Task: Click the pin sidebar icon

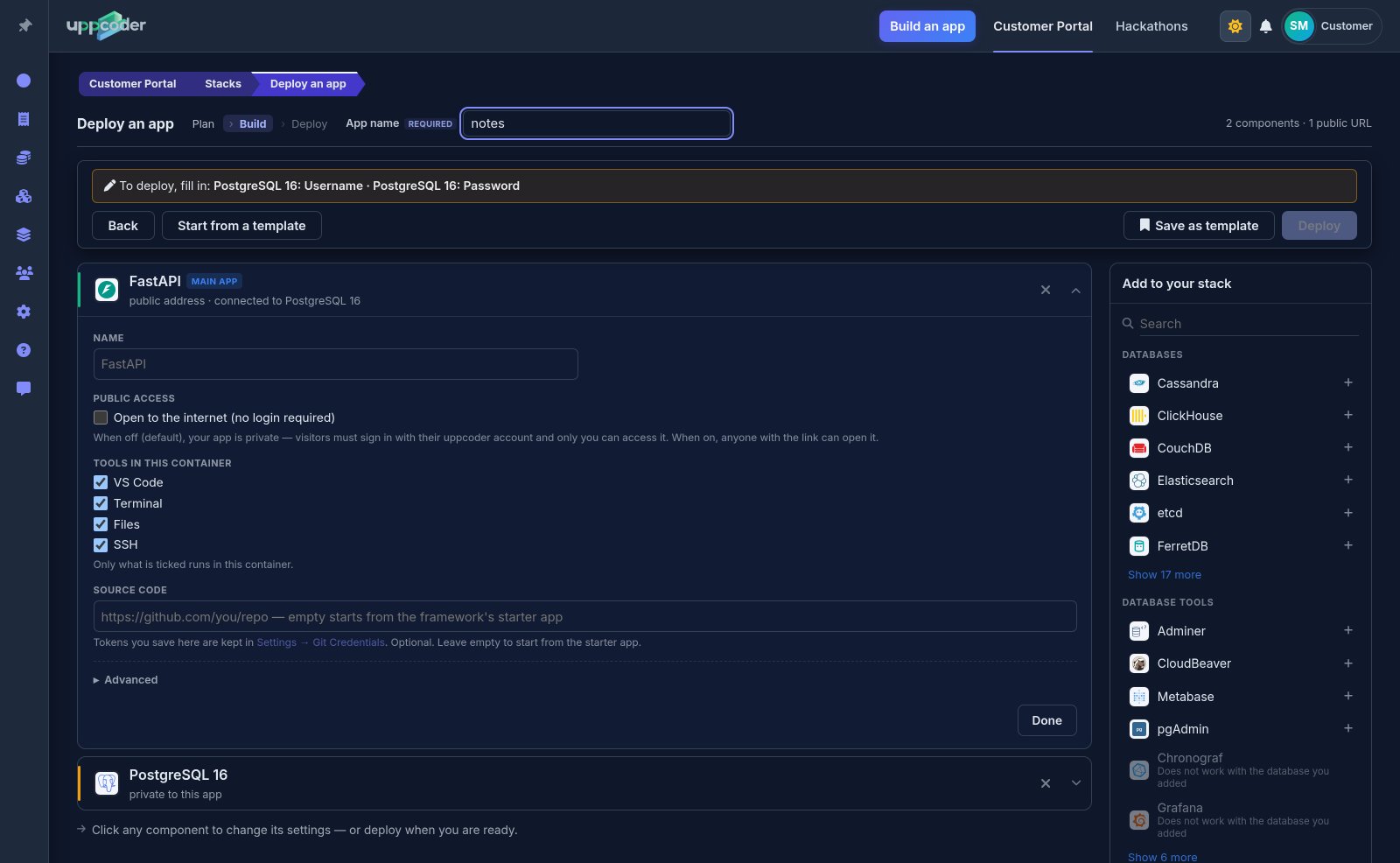Action: click(24, 25)
